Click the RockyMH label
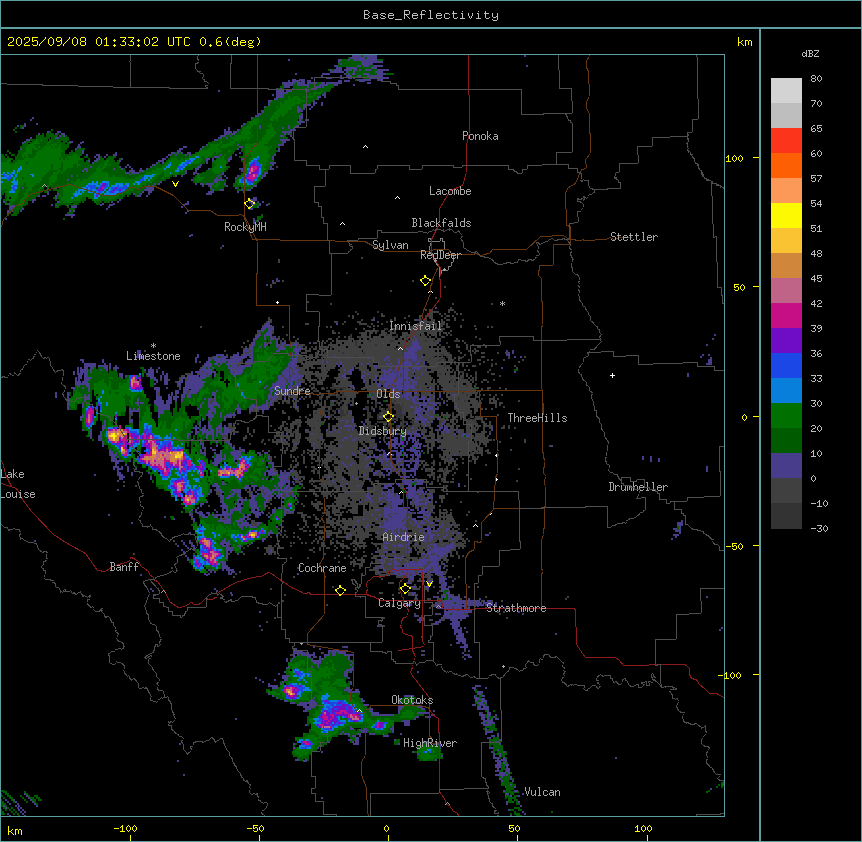Image resolution: width=862 pixels, height=842 pixels. tap(245, 227)
